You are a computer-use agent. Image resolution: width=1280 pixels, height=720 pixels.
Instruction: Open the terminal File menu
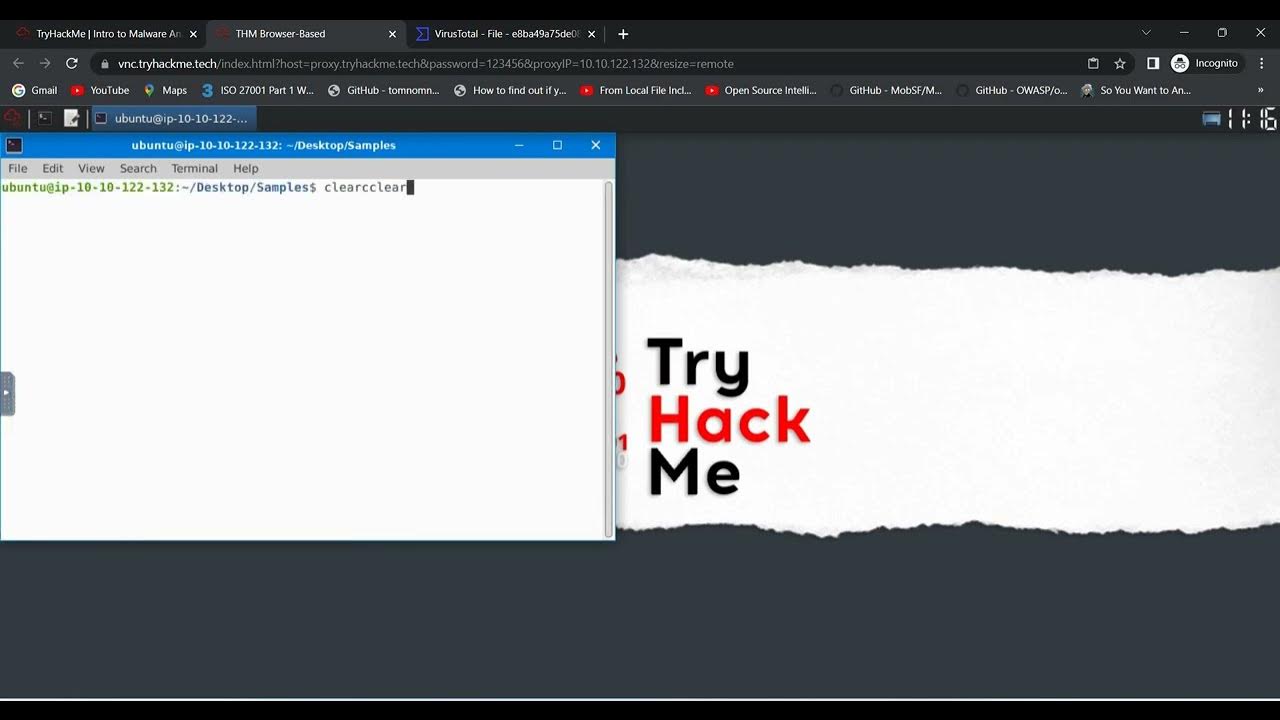pyautogui.click(x=18, y=168)
